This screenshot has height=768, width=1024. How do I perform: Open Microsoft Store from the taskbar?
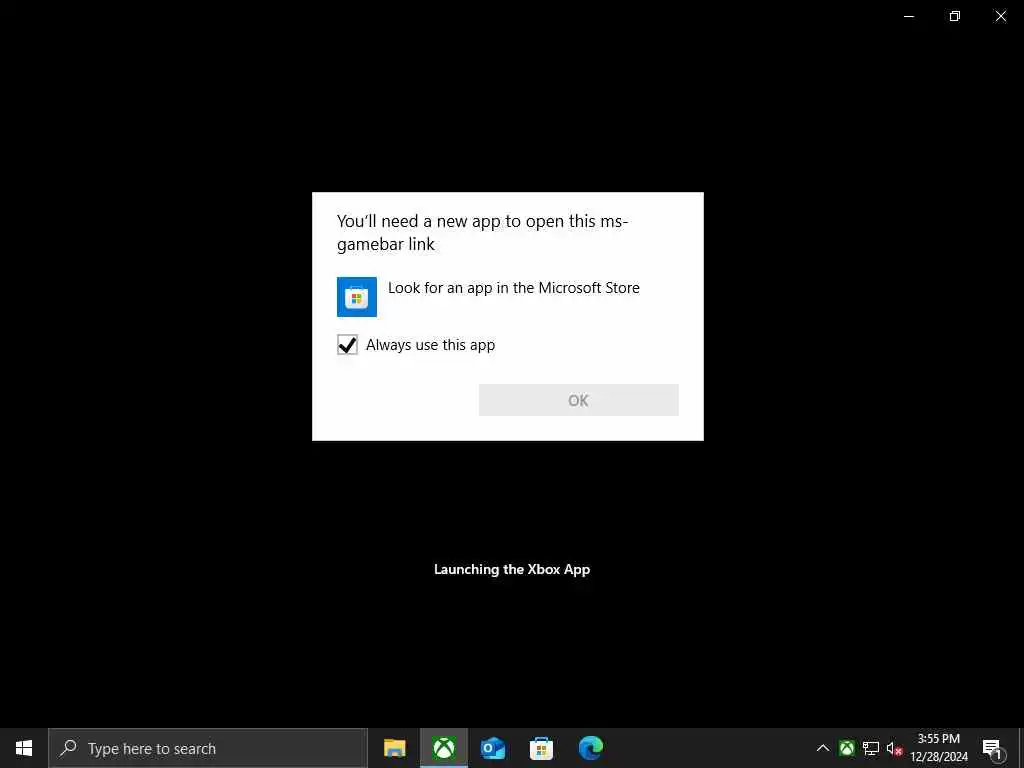point(541,748)
